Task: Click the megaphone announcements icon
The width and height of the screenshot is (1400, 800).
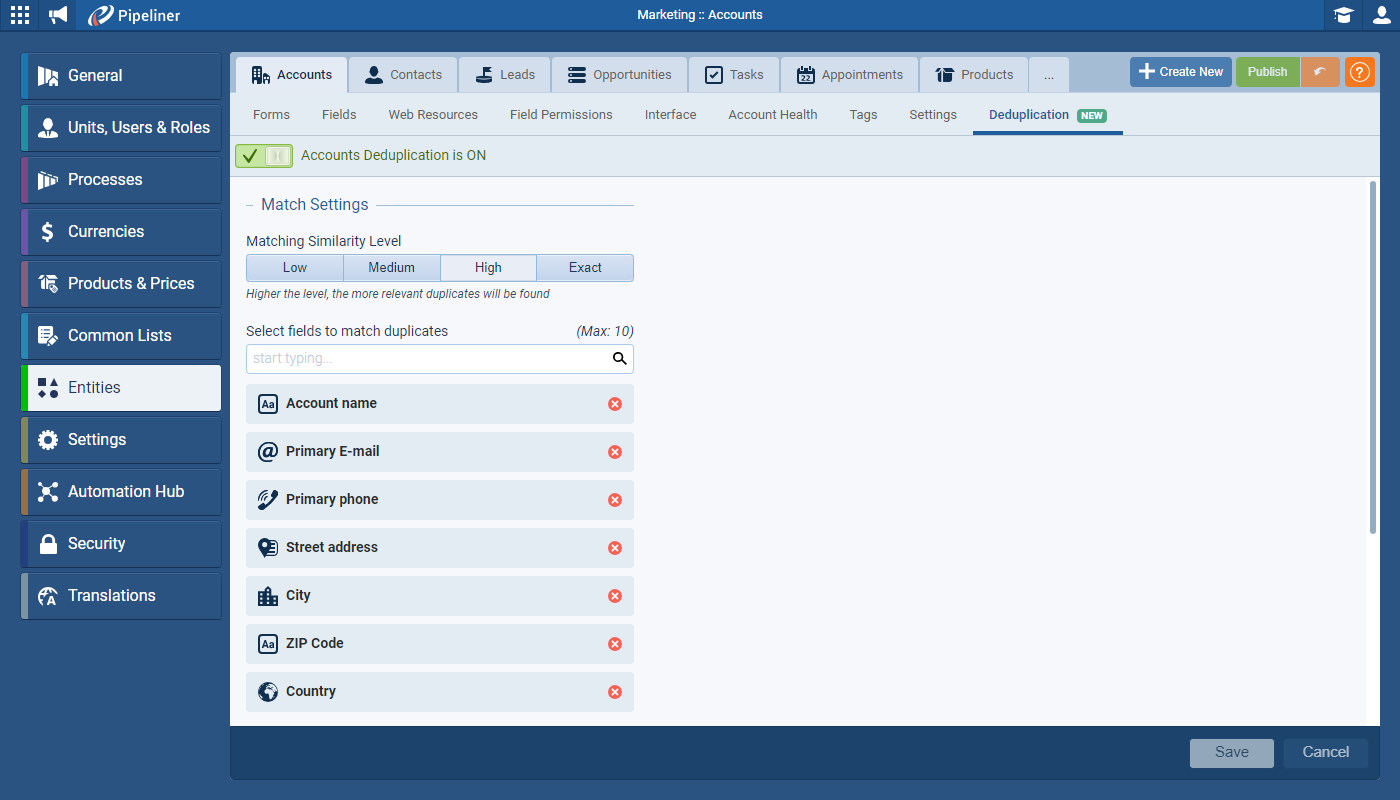Action: 58,15
